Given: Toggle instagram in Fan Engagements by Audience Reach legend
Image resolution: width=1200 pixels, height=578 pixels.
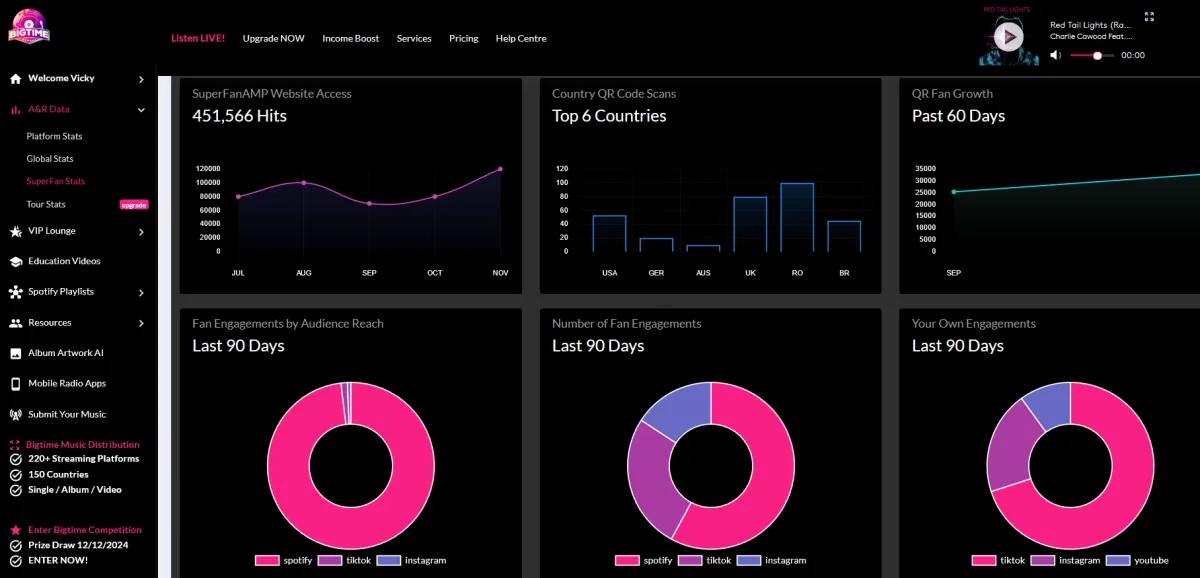Looking at the screenshot, I should [x=412, y=561].
